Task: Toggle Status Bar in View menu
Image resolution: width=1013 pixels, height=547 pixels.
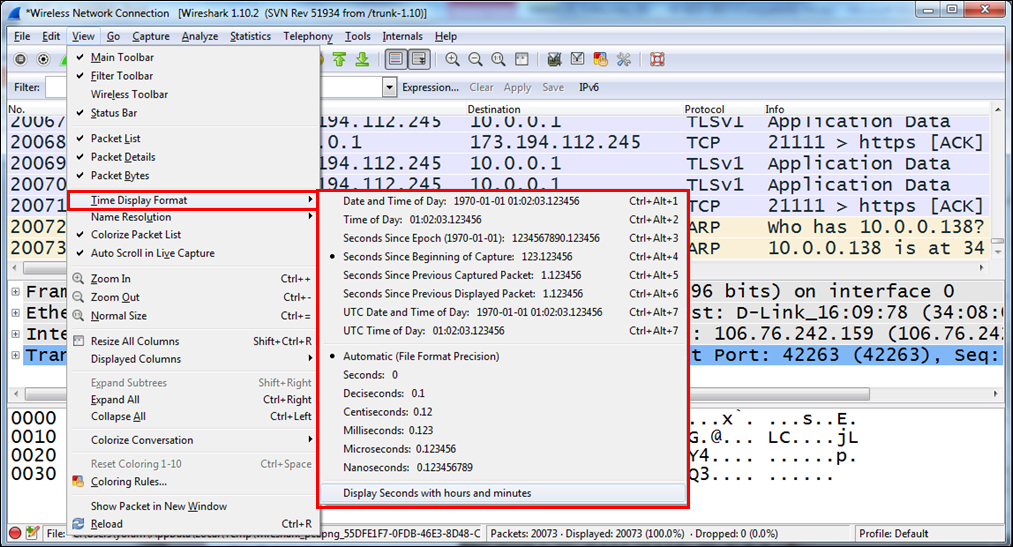Action: tap(194, 113)
